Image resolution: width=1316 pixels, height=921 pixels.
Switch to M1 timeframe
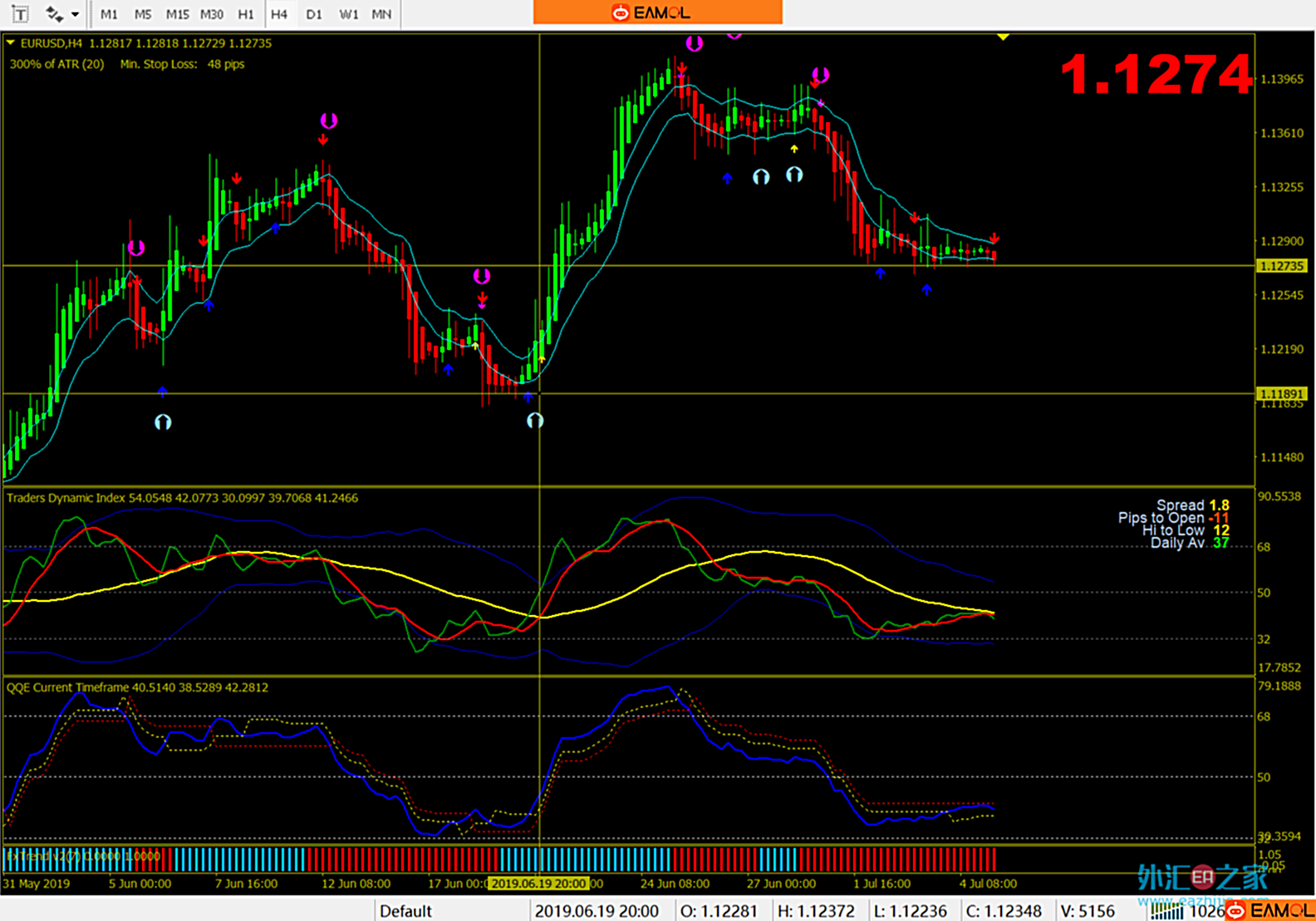pyautogui.click(x=109, y=14)
